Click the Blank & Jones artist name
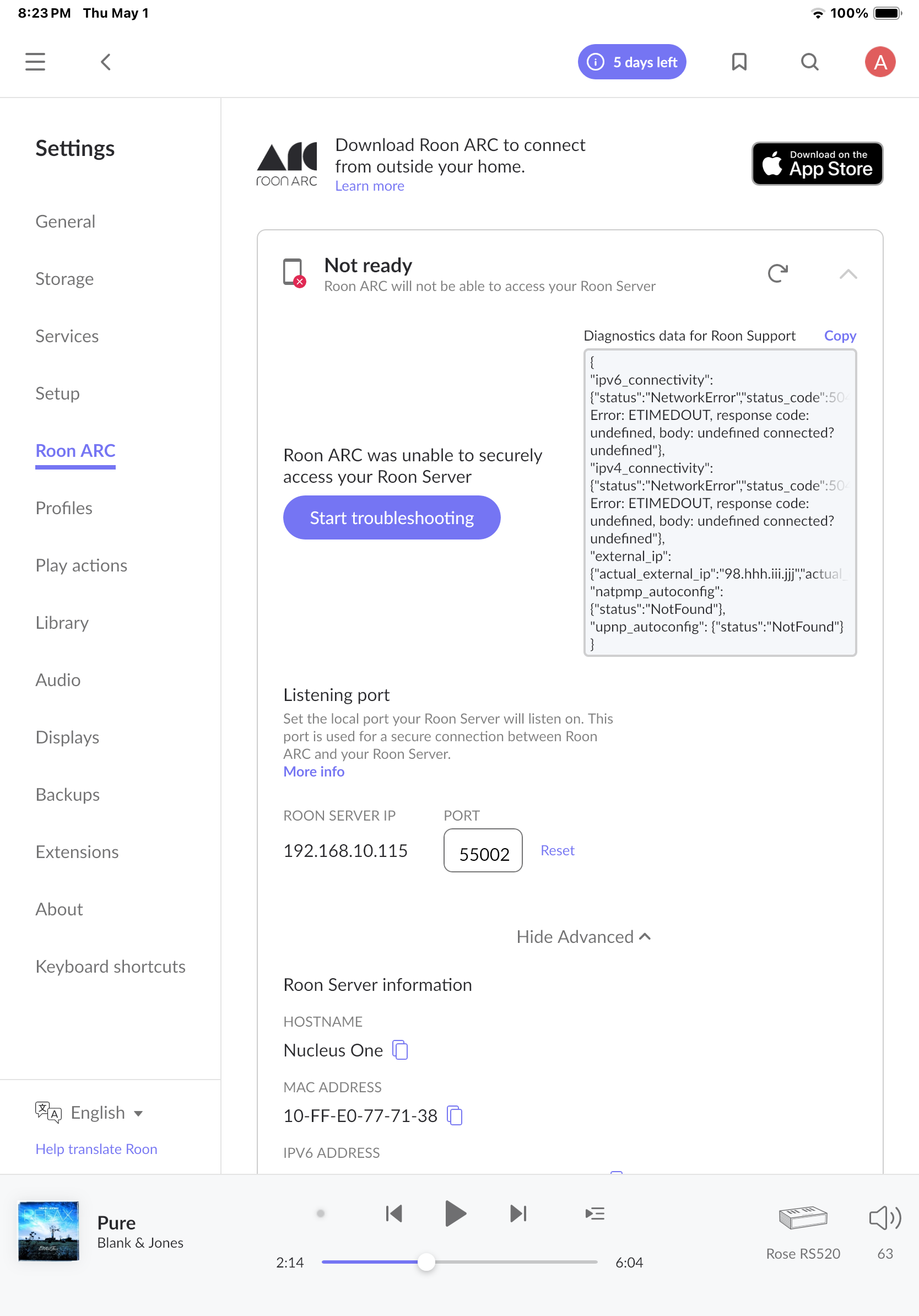919x1316 pixels. [140, 1243]
